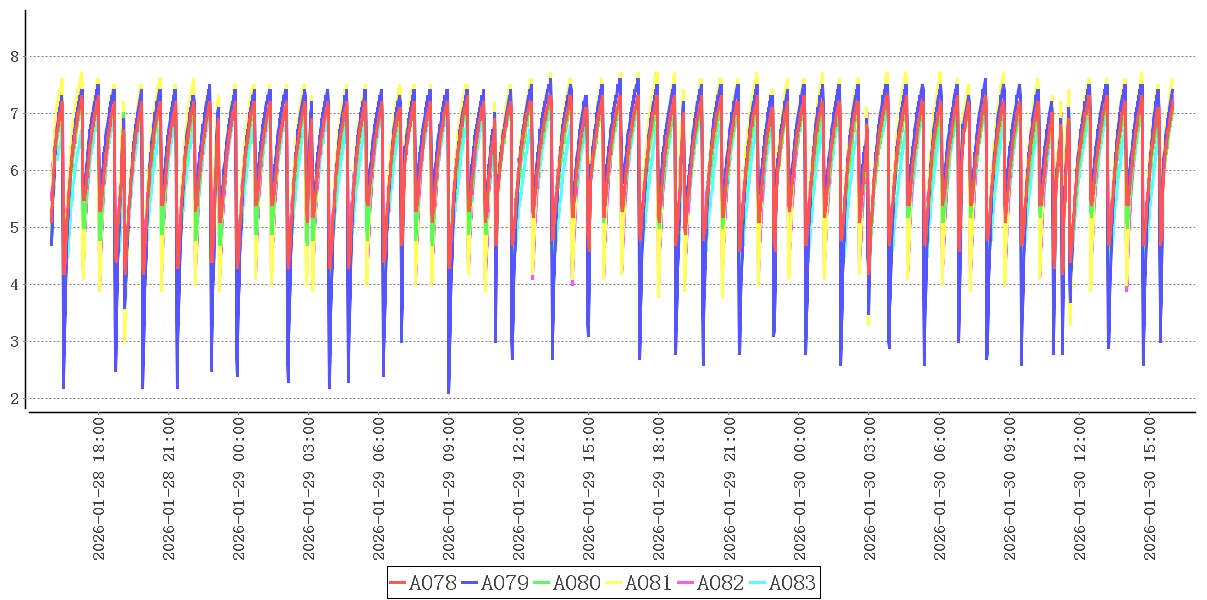This screenshot has width=1207, height=600.
Task: Select the A081 legend text label
Action: pos(648,584)
